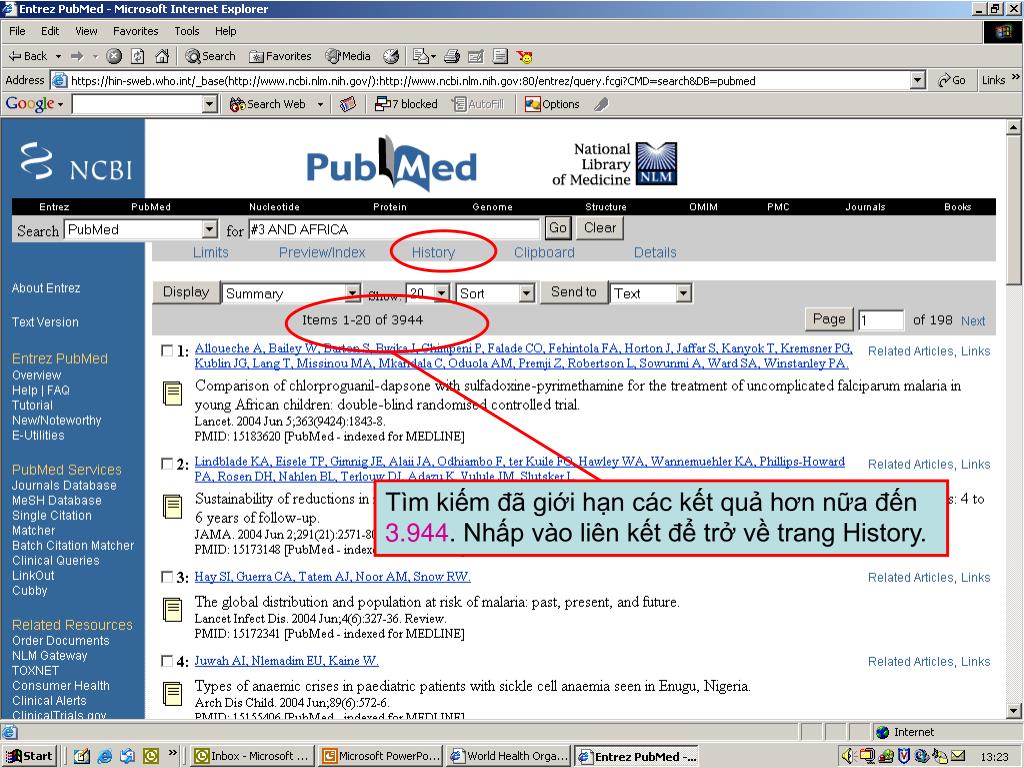1024x768 pixels.
Task: Click the NCBI logo
Action: click(x=76, y=162)
